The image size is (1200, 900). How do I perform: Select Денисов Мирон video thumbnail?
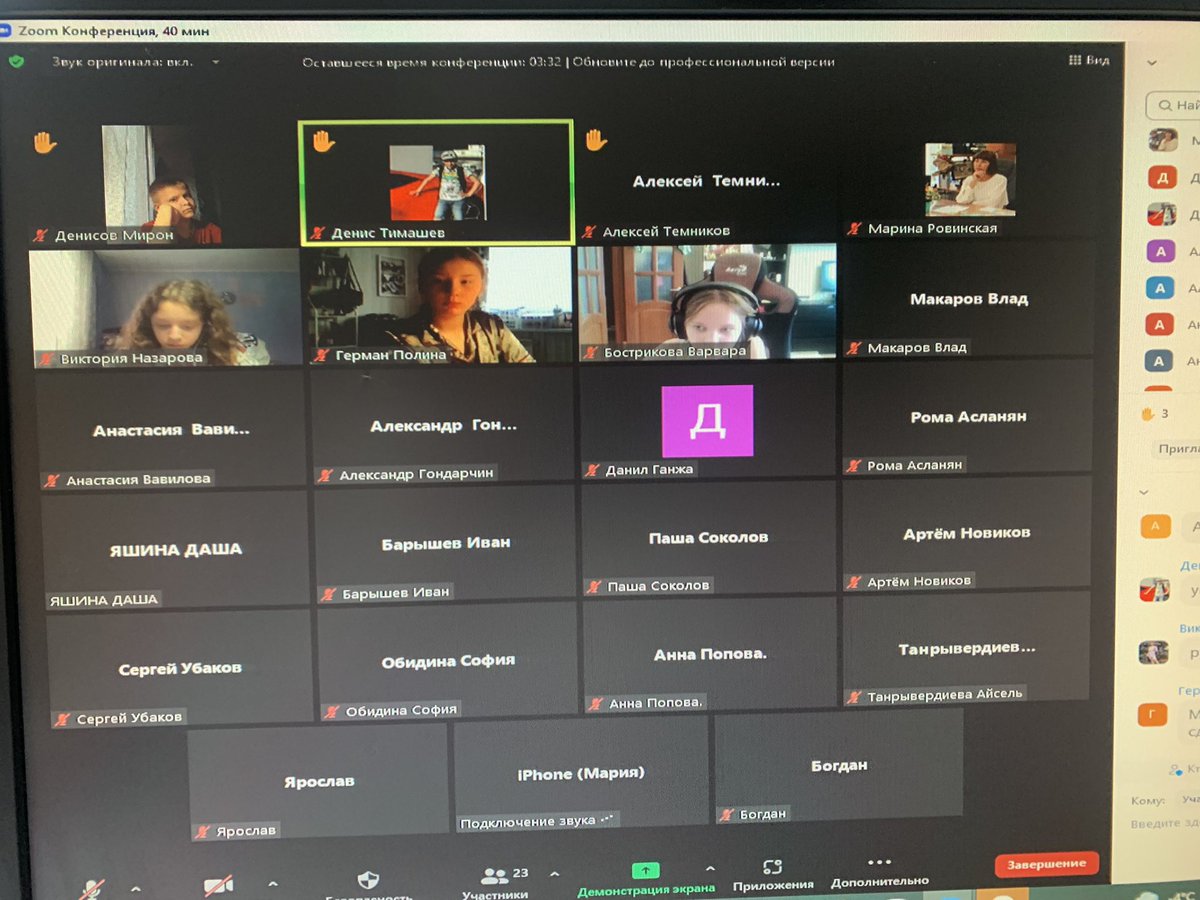click(x=161, y=183)
